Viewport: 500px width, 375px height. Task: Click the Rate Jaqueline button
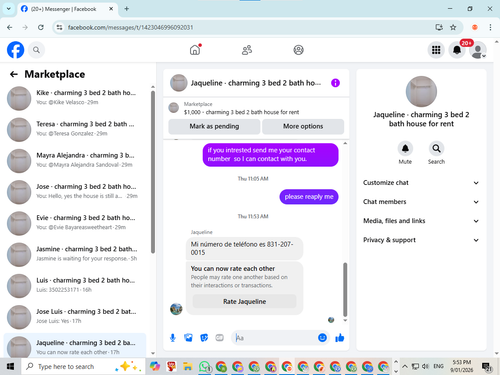click(x=244, y=301)
